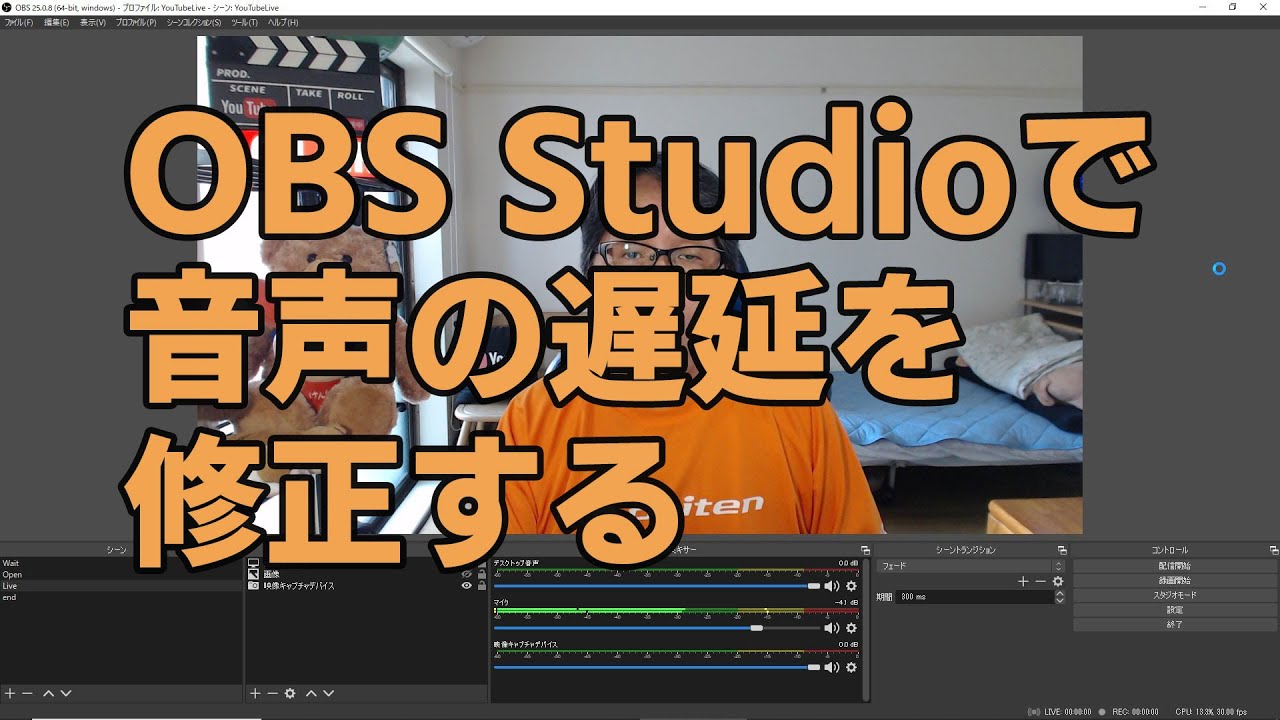Open ファイル(F) menu
The width and height of the screenshot is (1280, 720).
click(x=19, y=22)
